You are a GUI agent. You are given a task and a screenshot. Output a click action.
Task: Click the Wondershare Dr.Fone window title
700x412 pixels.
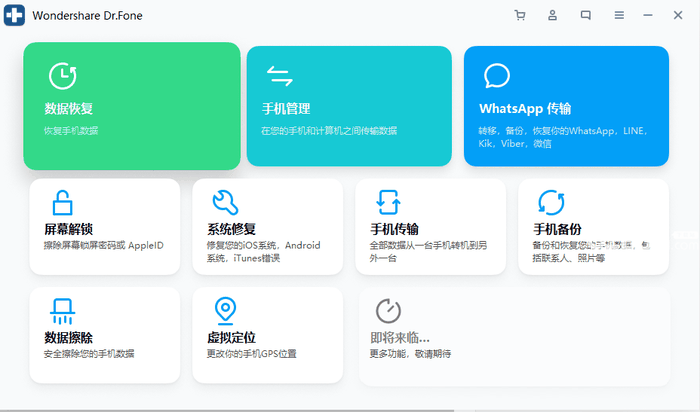tap(88, 16)
